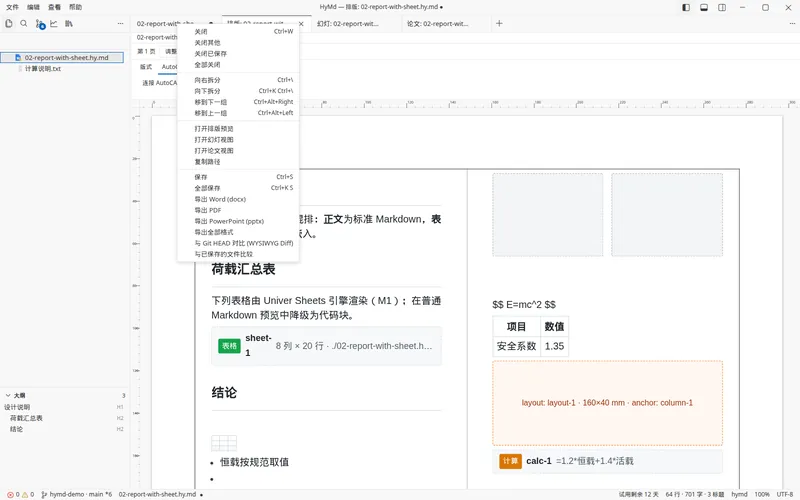This screenshot has width=800, height=500.
Task: Click 第 1 页 page indicator
Action: point(146,52)
